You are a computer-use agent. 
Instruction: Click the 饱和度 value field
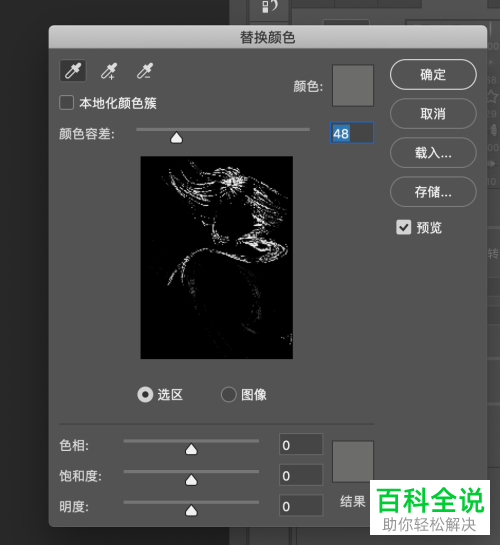click(301, 475)
